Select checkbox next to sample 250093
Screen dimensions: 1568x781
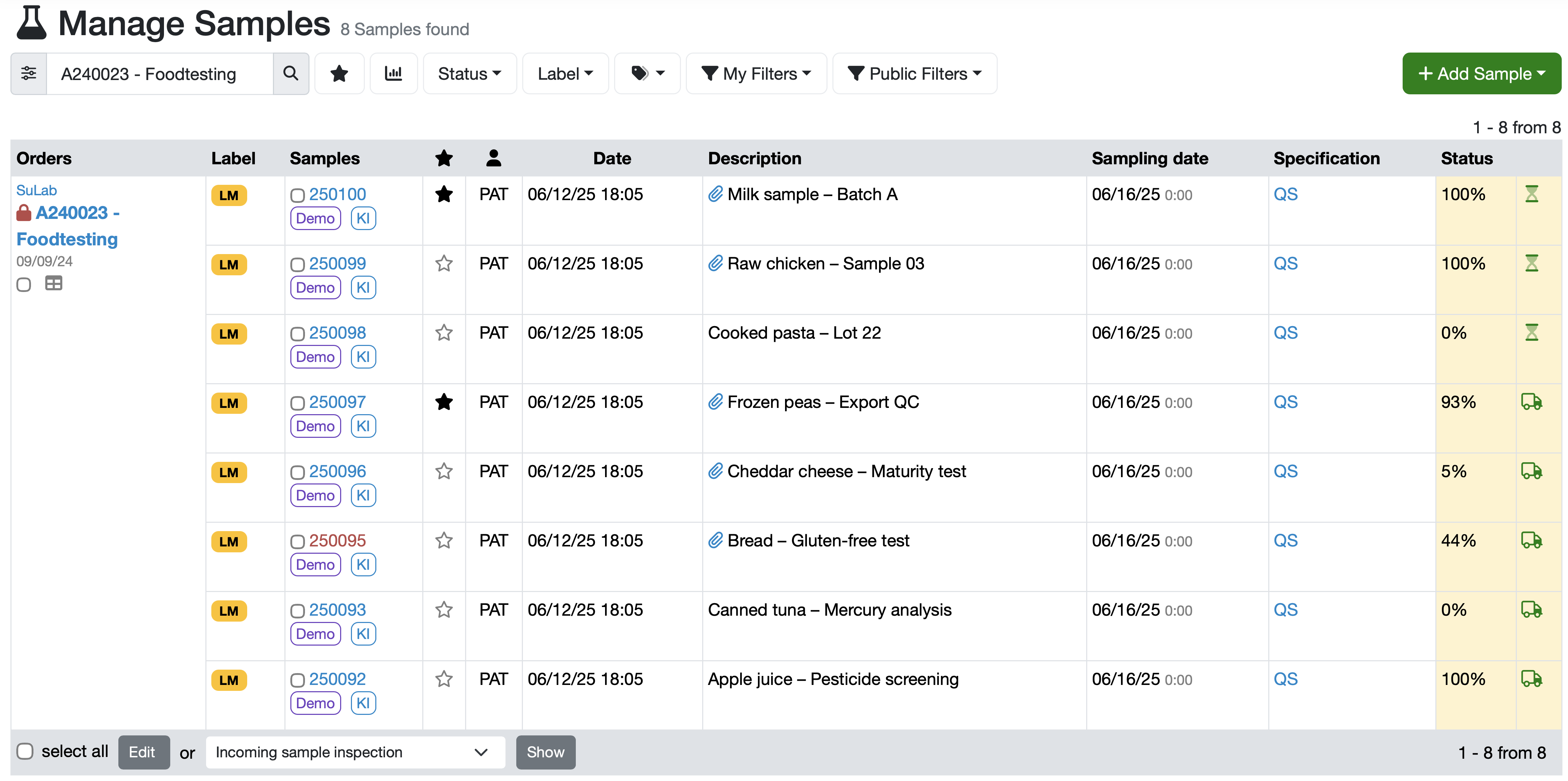coord(297,610)
